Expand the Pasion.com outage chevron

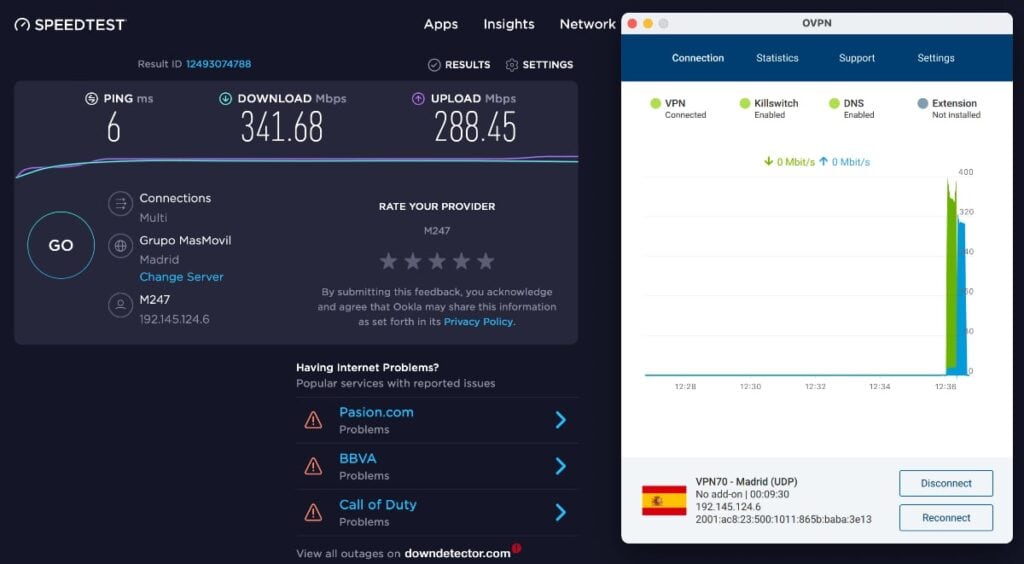560,420
